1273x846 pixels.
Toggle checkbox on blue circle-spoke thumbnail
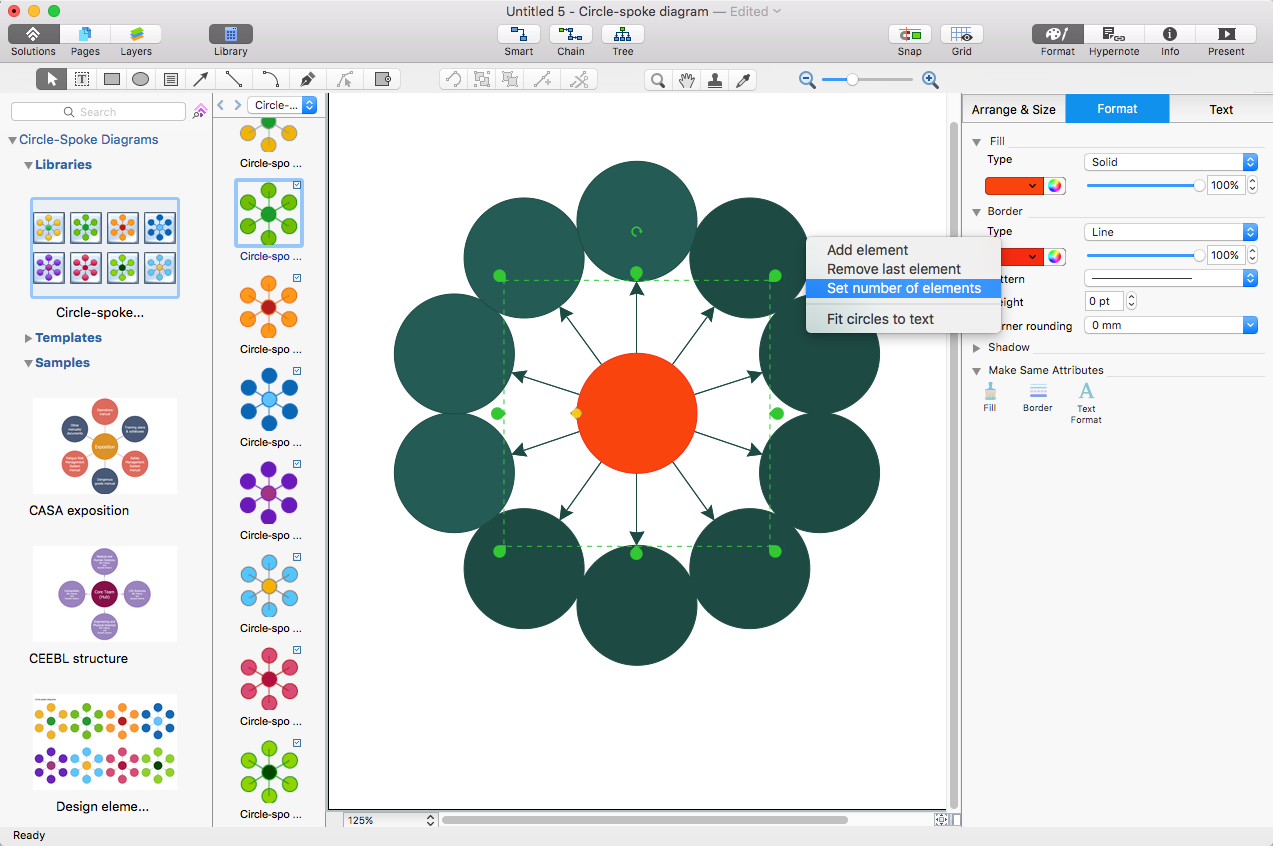[x=297, y=371]
